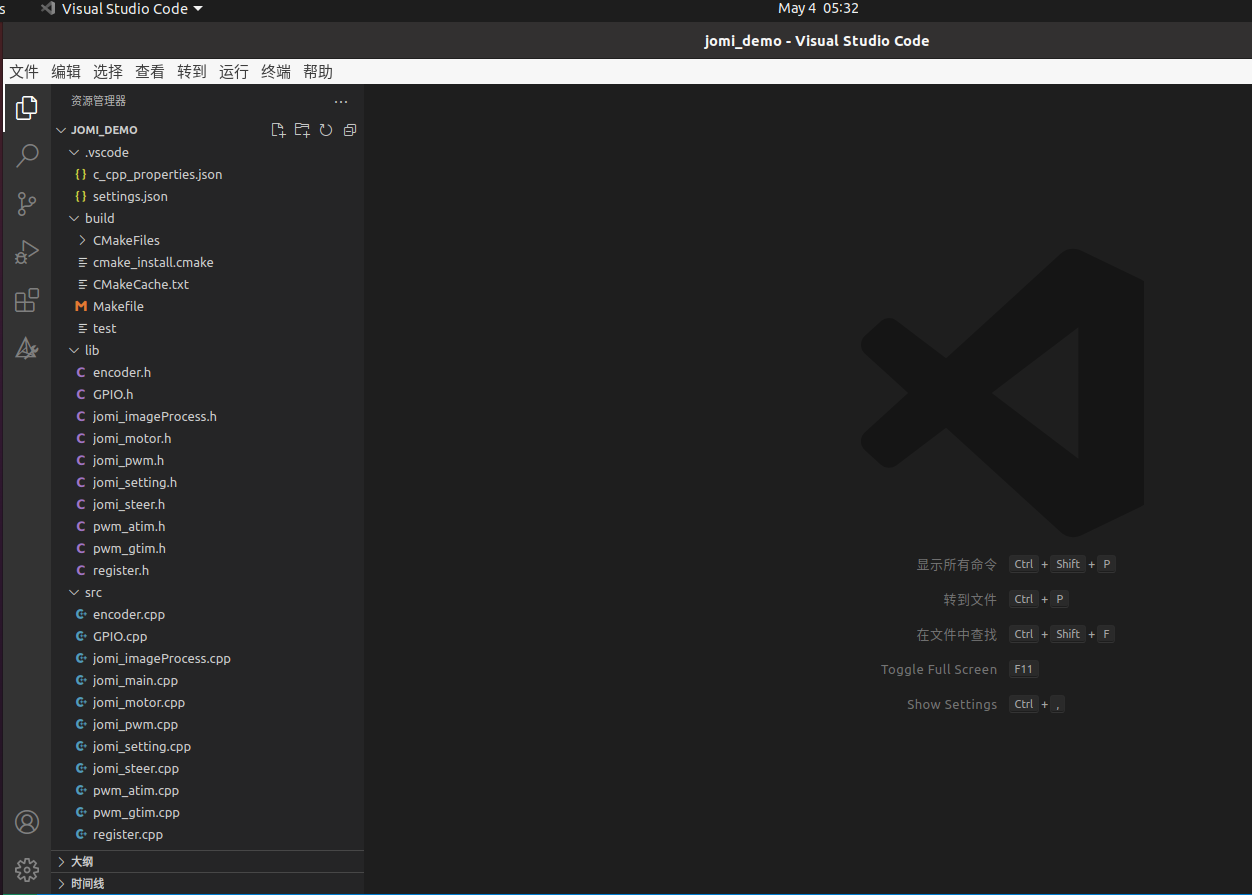
Task: Open jomi_main.cpp file
Action: click(x=207, y=680)
